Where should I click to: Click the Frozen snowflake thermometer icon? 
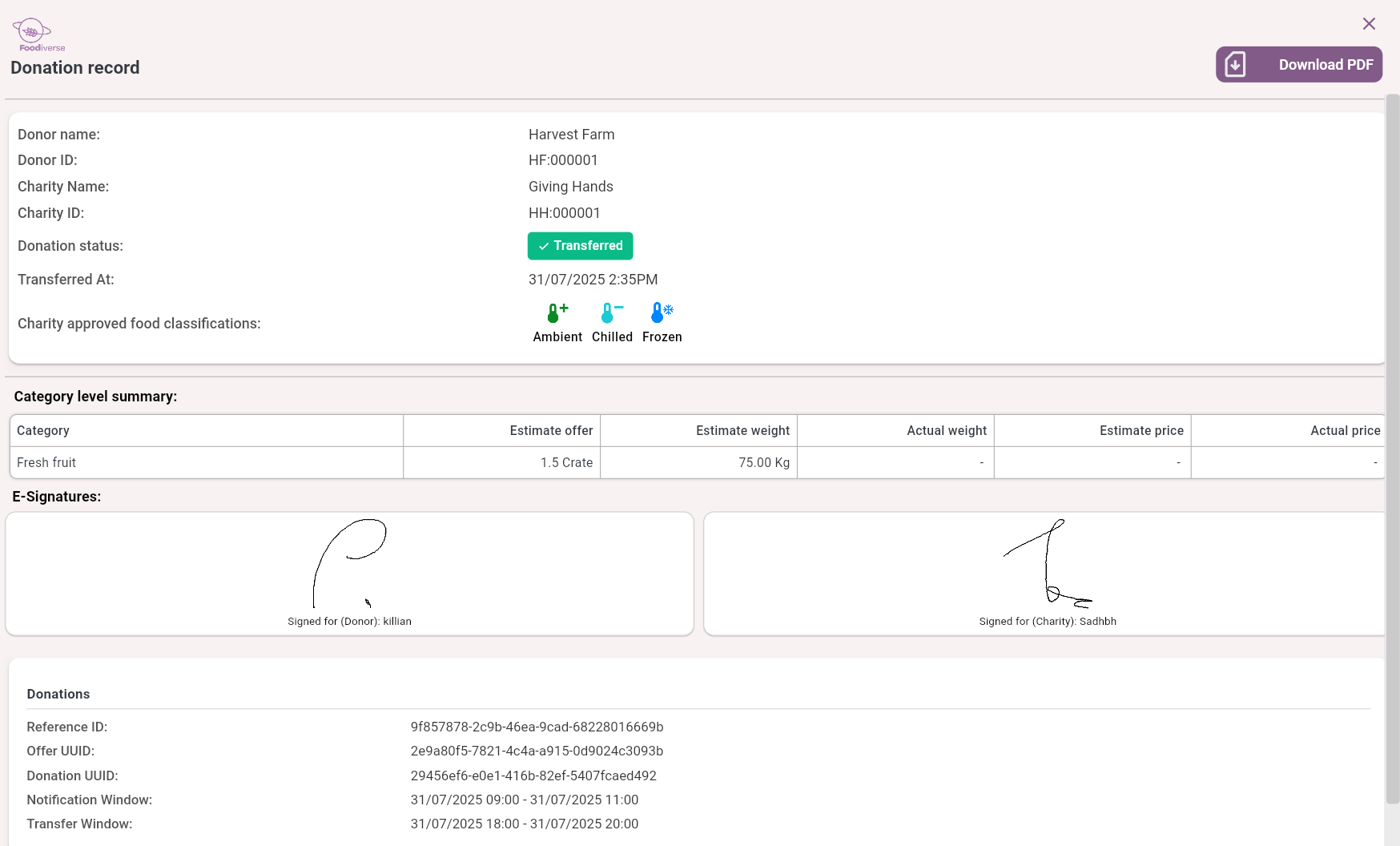tap(662, 312)
